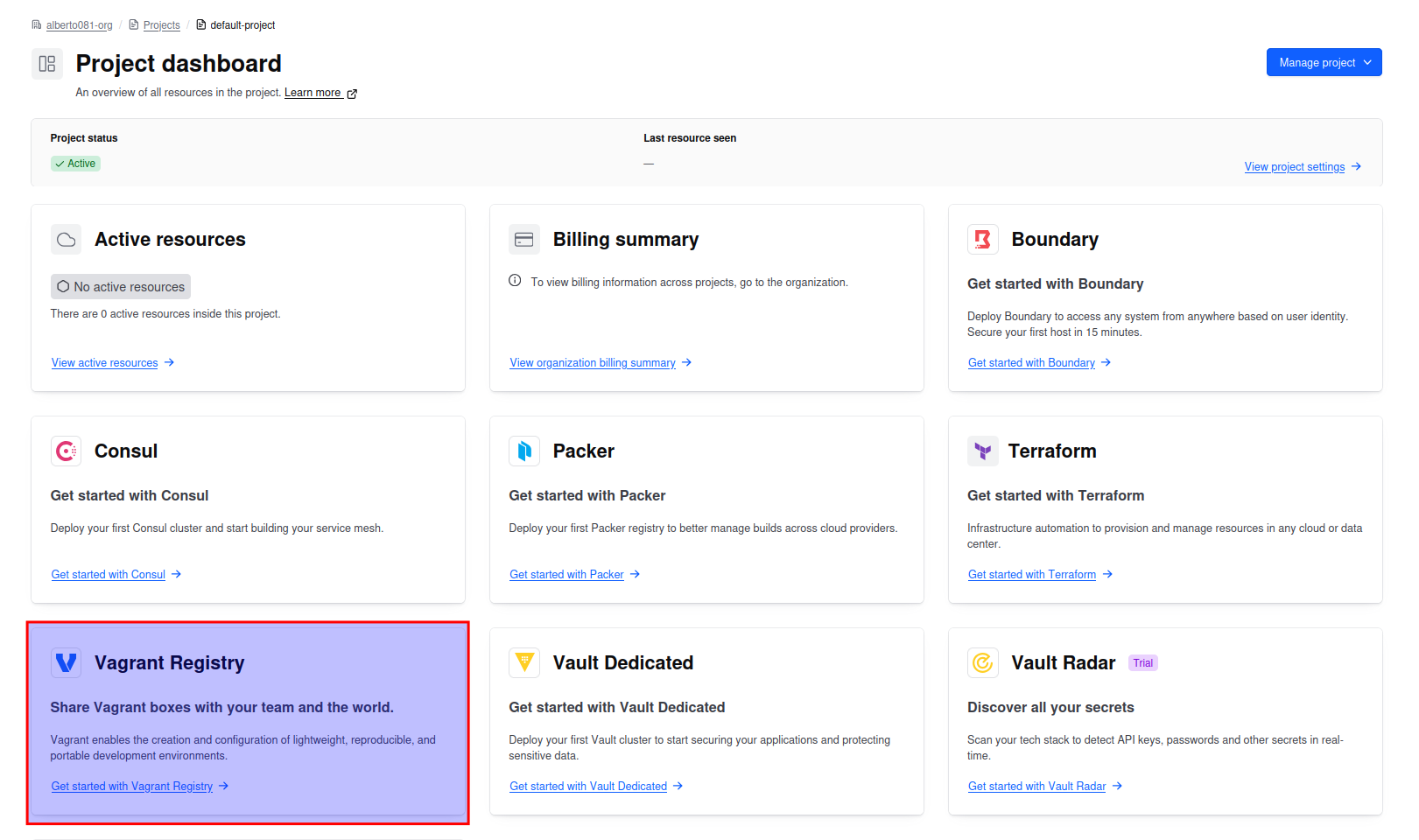The width and height of the screenshot is (1419, 840).
Task: Click the Vagrant Registry logo icon
Action: (66, 663)
